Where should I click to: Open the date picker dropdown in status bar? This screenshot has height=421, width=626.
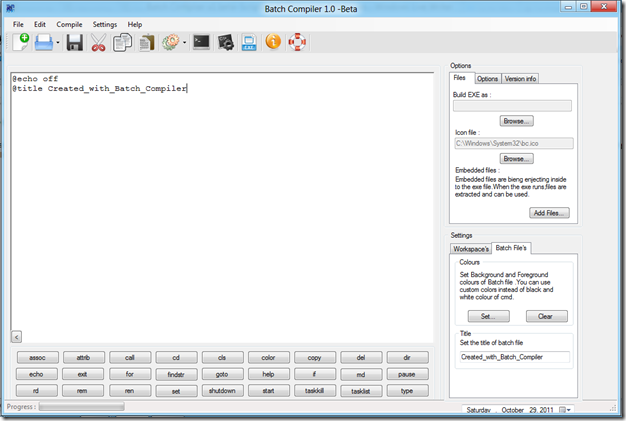point(565,410)
